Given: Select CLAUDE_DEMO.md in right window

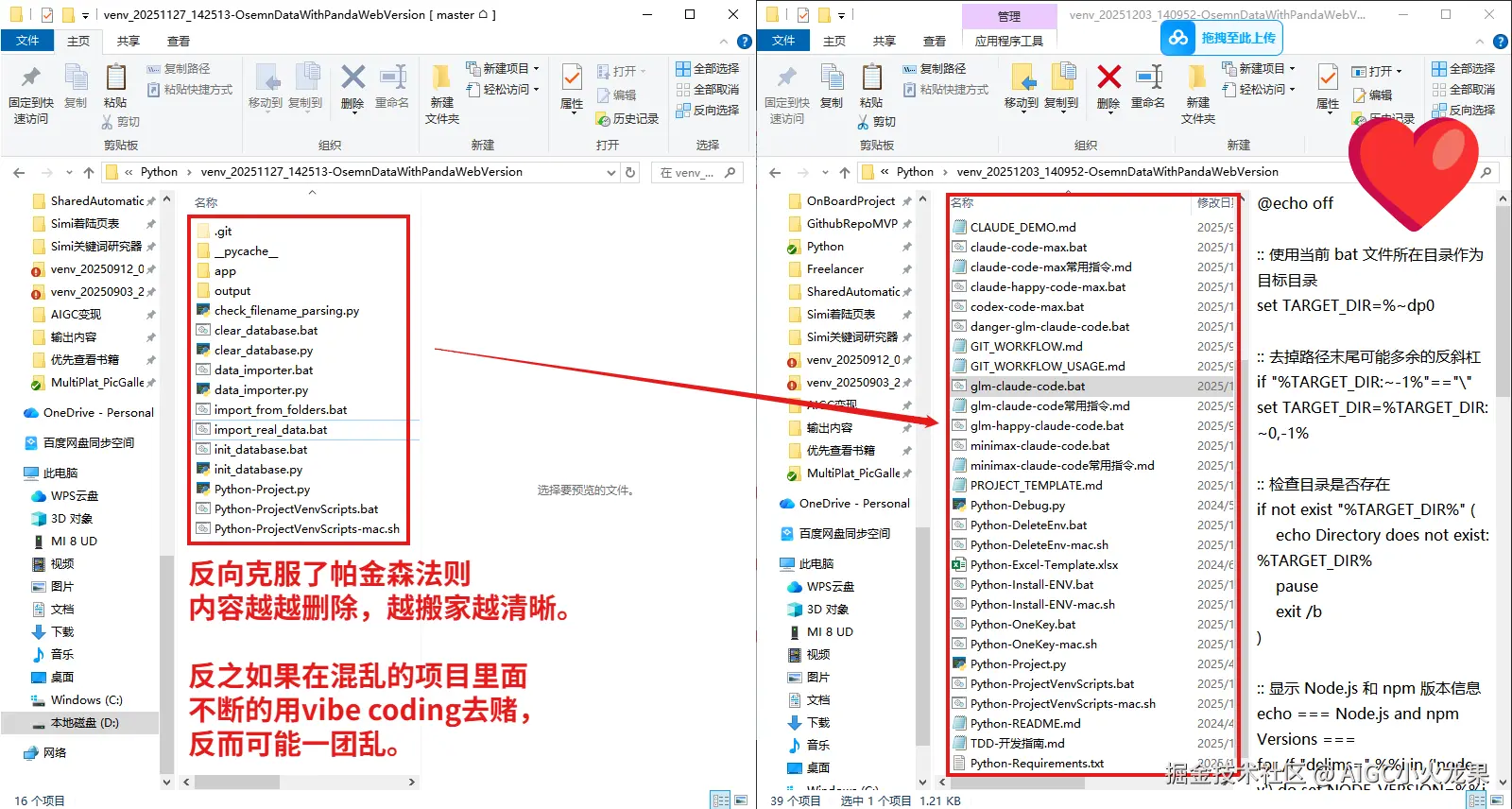Looking at the screenshot, I should coord(1022,227).
